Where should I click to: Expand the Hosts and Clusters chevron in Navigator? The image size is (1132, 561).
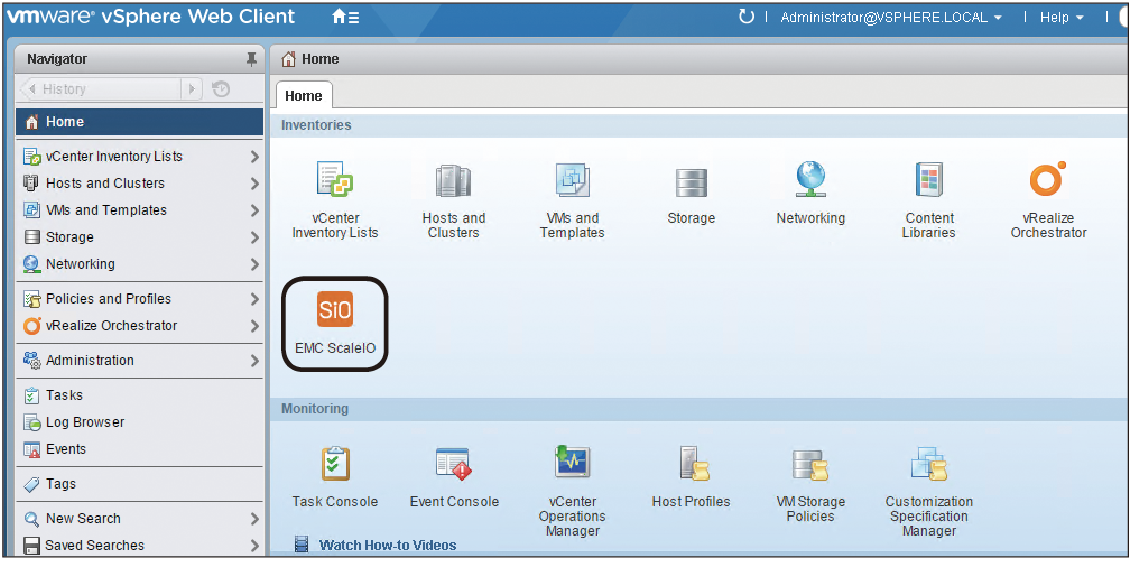(x=254, y=183)
